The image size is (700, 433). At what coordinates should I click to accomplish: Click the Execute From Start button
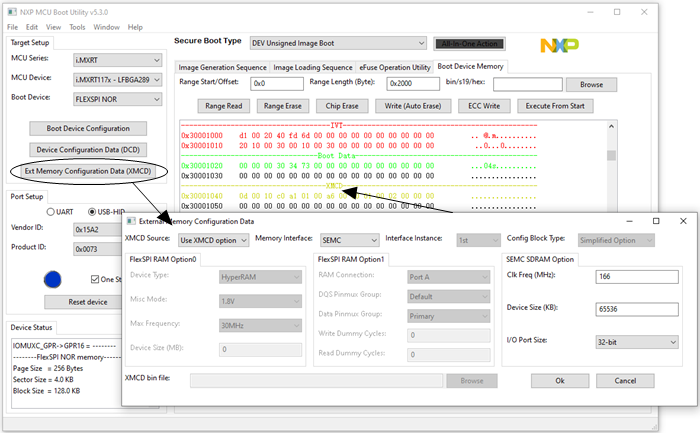(x=555, y=106)
